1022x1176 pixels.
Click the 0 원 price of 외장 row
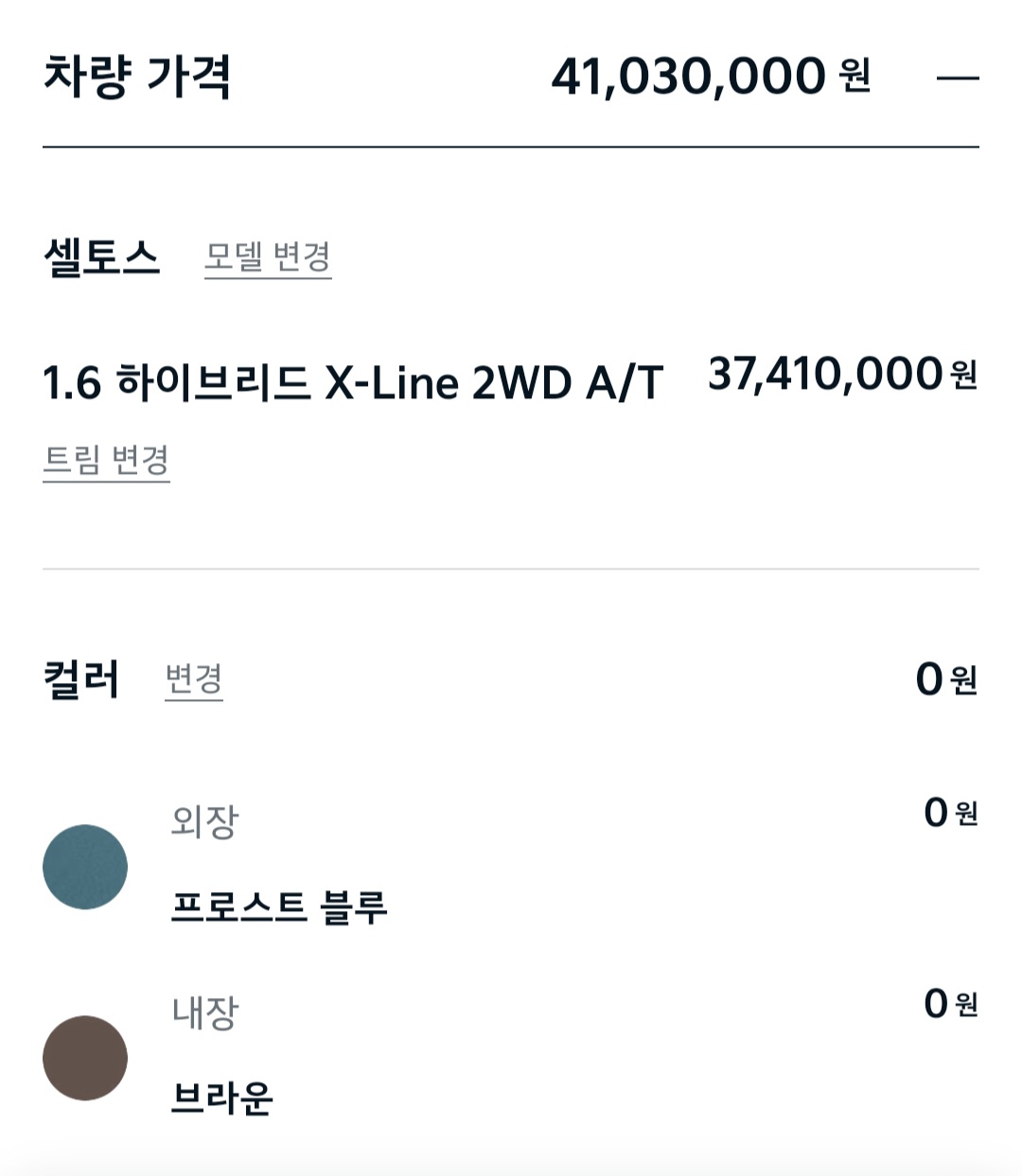coord(950,813)
